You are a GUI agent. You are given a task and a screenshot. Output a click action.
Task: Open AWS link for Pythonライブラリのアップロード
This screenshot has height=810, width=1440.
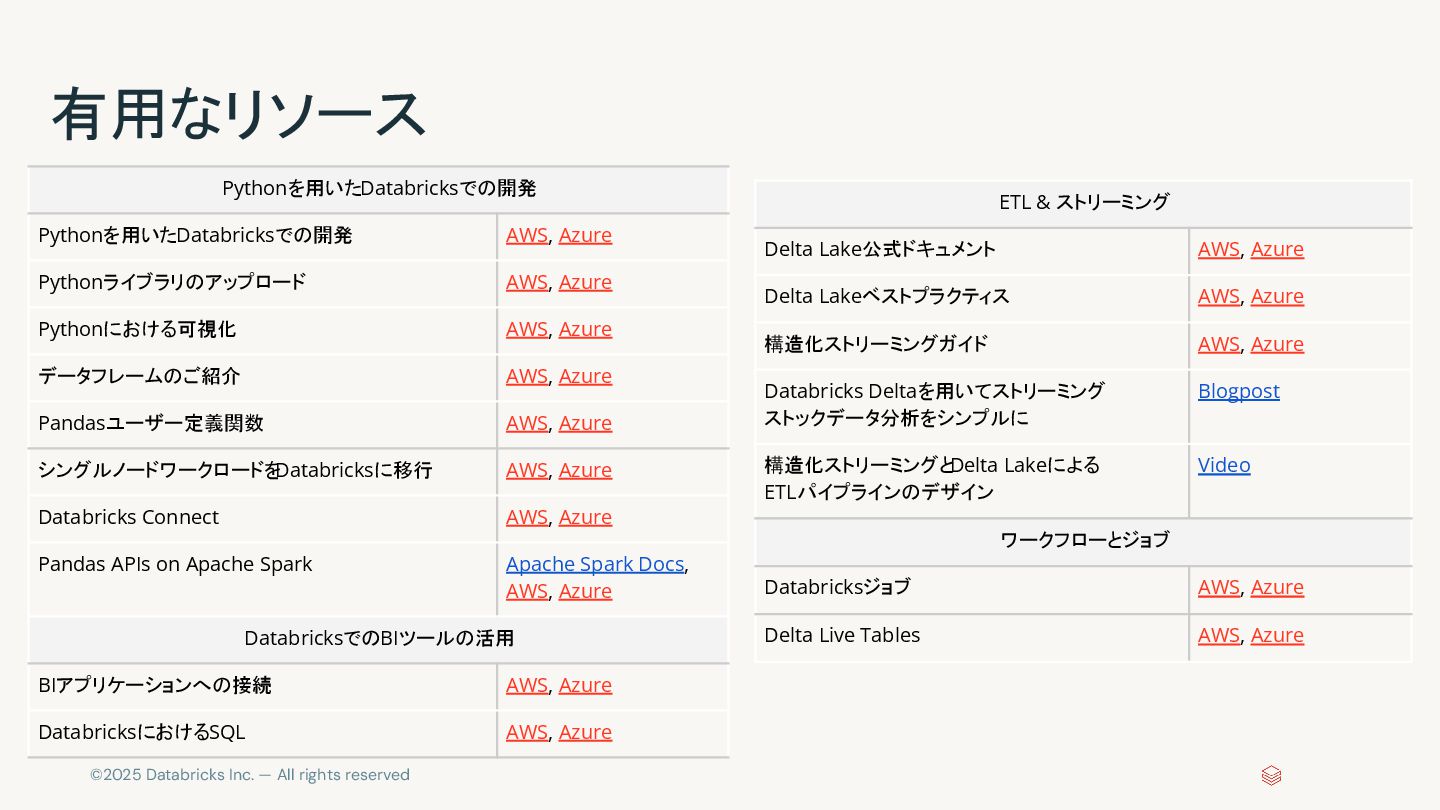(527, 282)
